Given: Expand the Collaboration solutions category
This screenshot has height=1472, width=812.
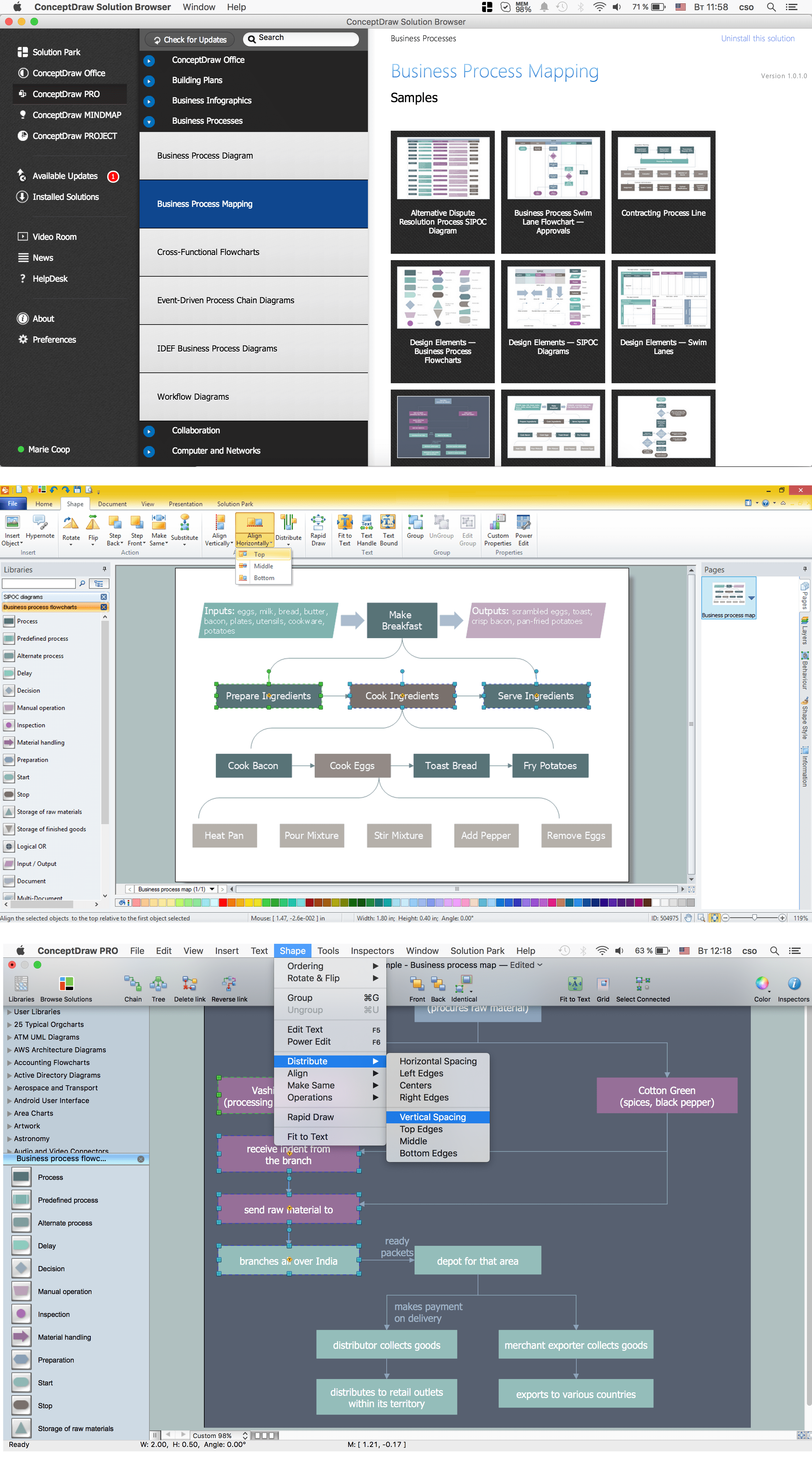Looking at the screenshot, I should coord(149,431).
